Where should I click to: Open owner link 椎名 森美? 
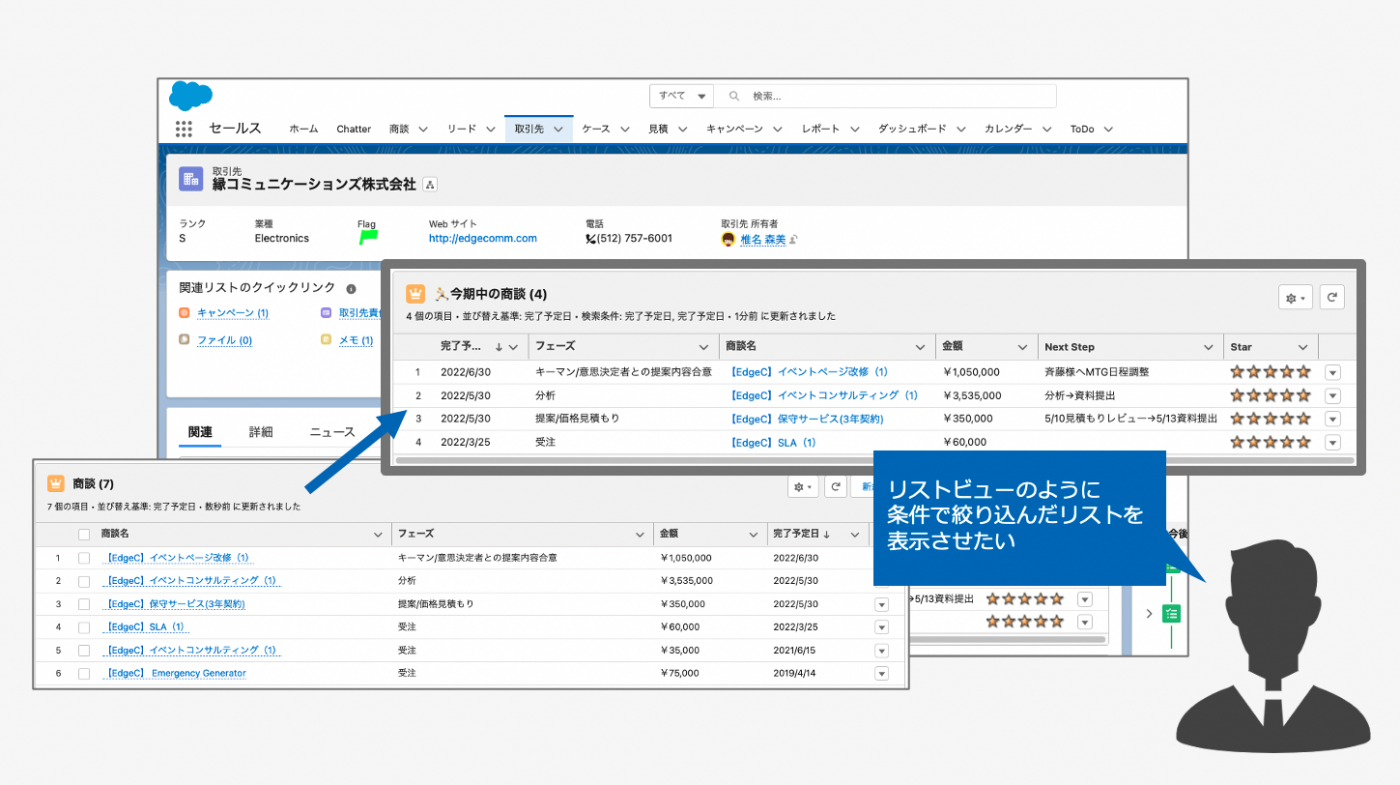763,240
